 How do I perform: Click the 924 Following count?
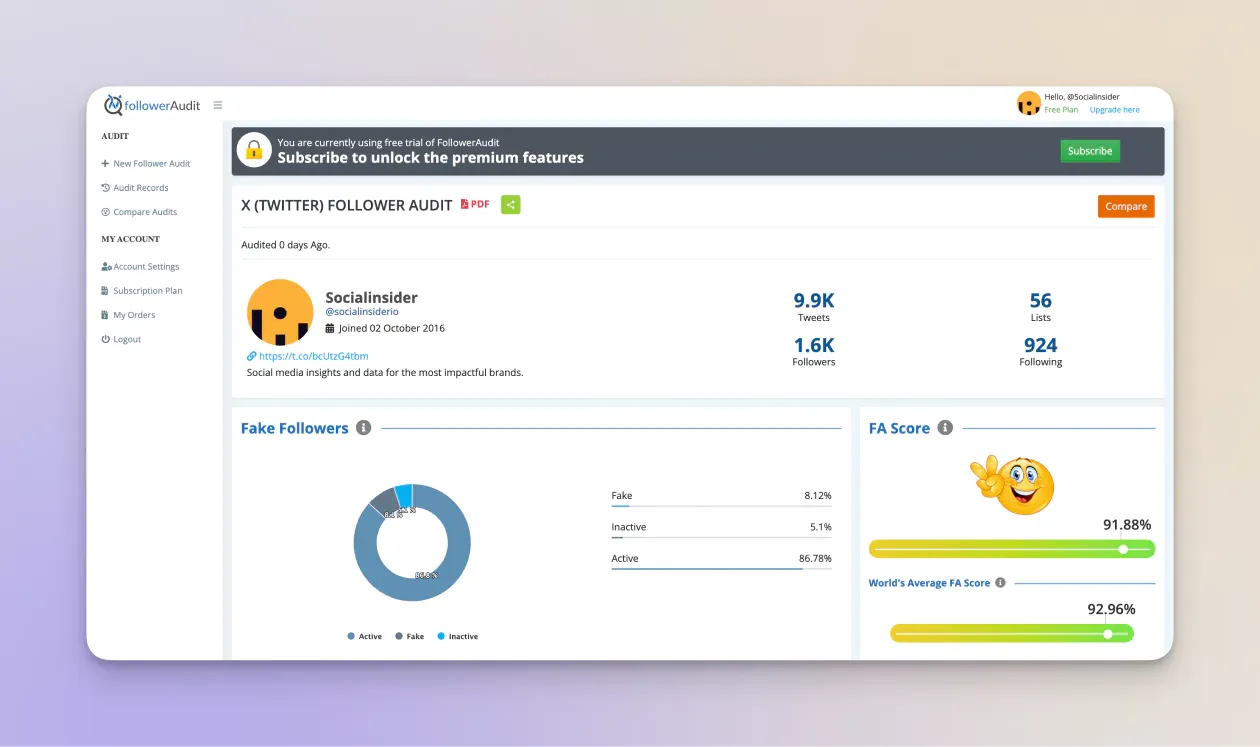[x=1041, y=351]
